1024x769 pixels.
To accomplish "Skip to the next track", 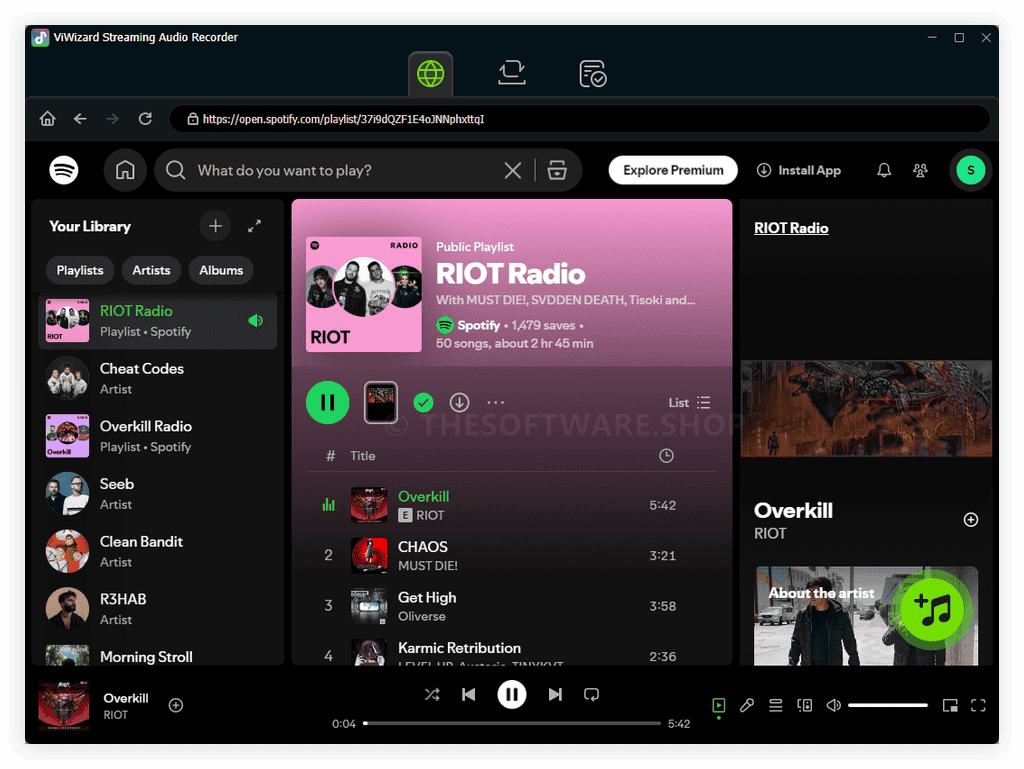I will [x=555, y=694].
